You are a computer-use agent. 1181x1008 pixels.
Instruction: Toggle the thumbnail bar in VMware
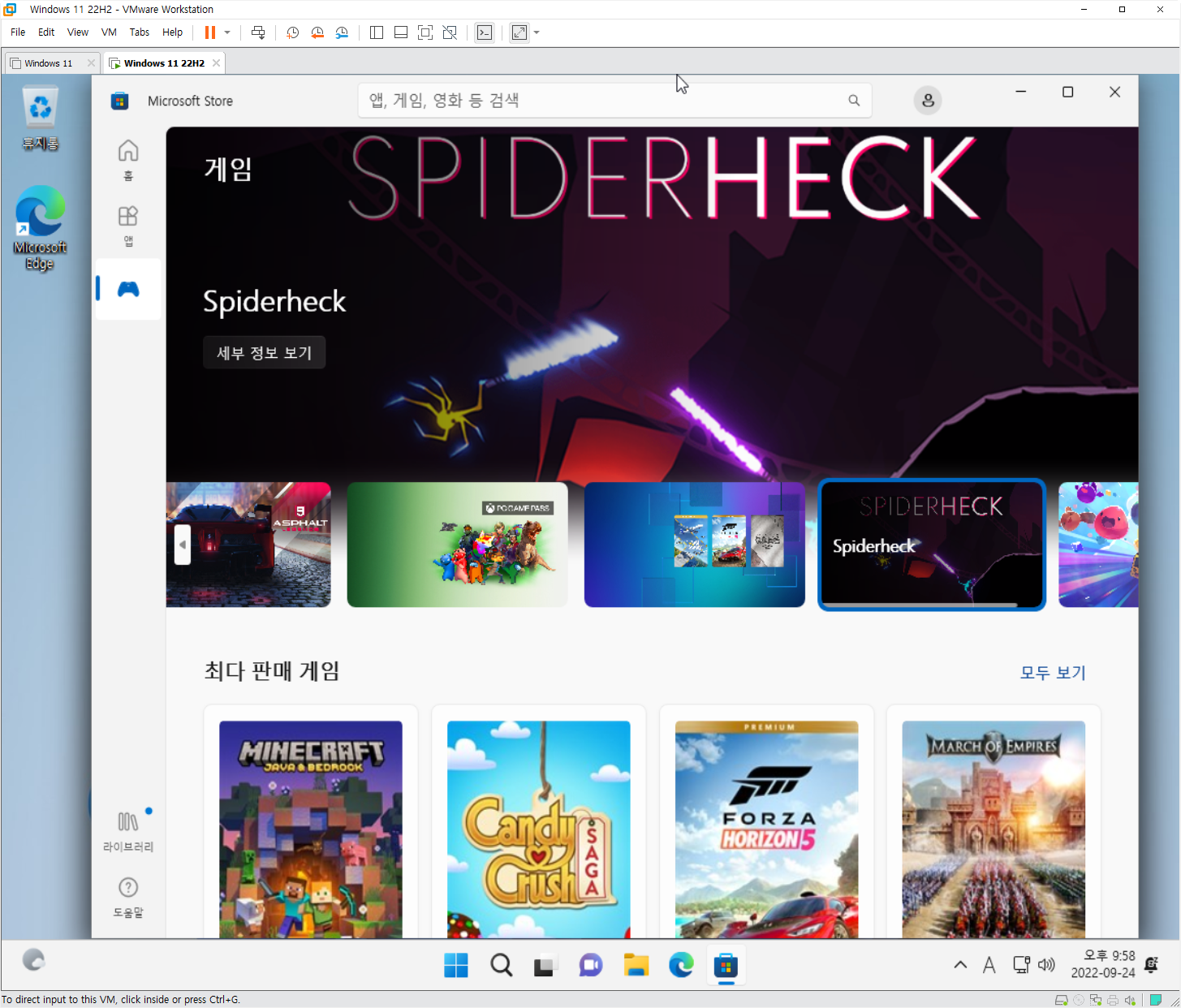coord(401,32)
